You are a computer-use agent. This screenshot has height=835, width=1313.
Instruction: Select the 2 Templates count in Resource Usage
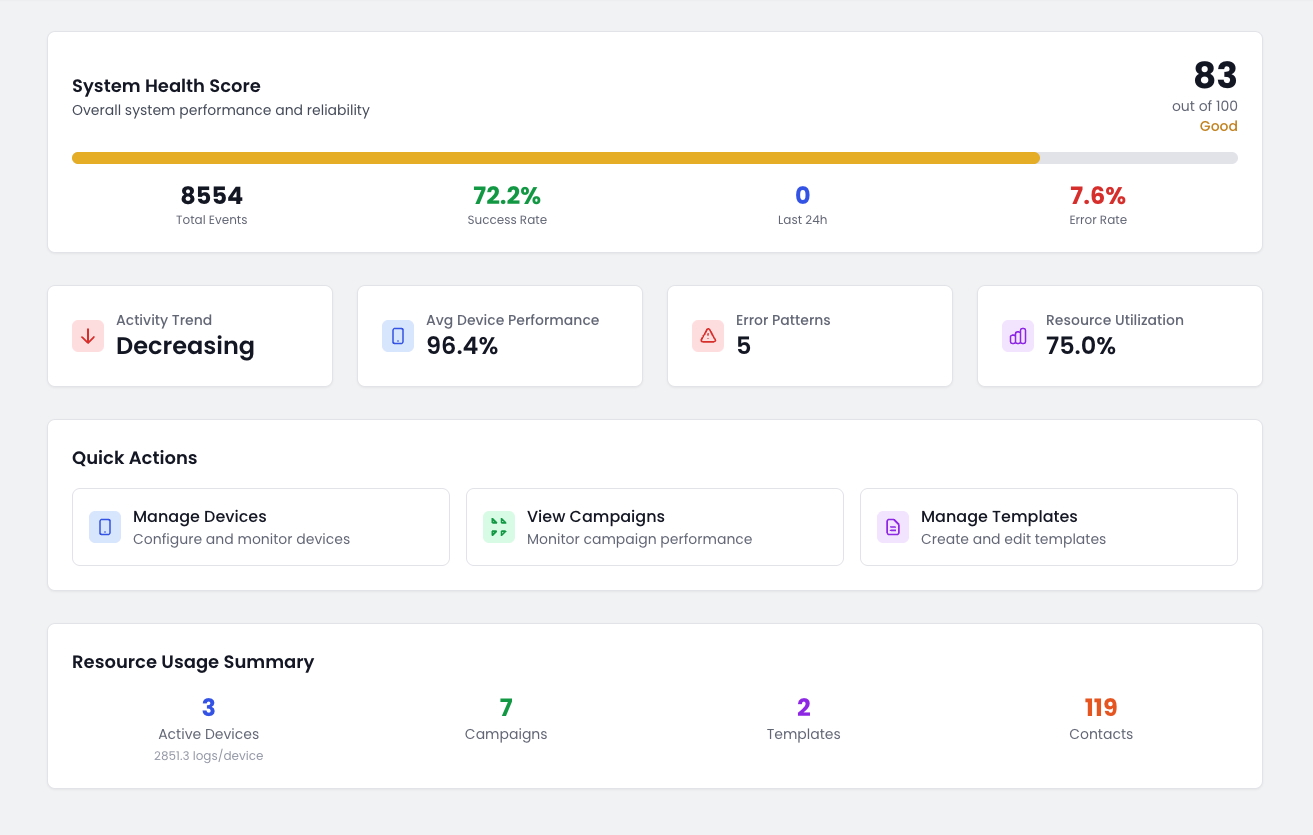pos(803,707)
